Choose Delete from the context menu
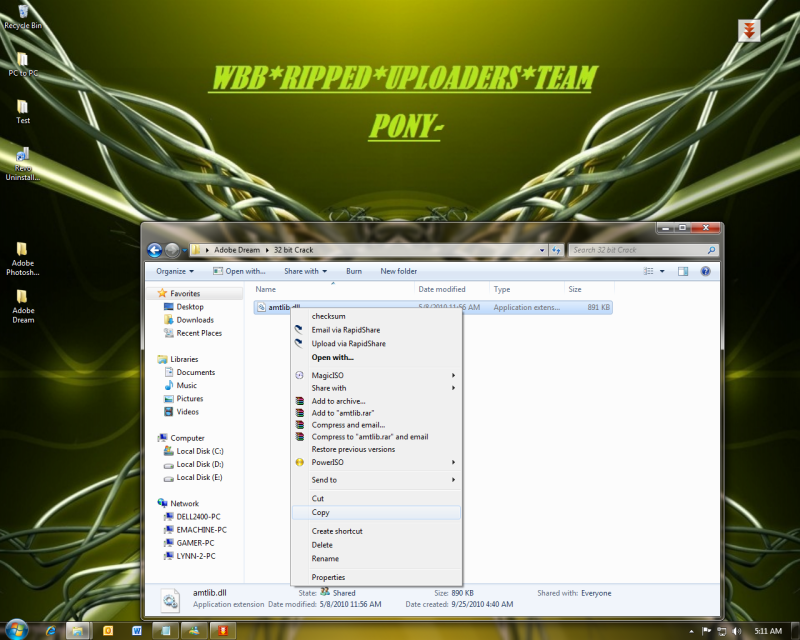 (376, 545)
